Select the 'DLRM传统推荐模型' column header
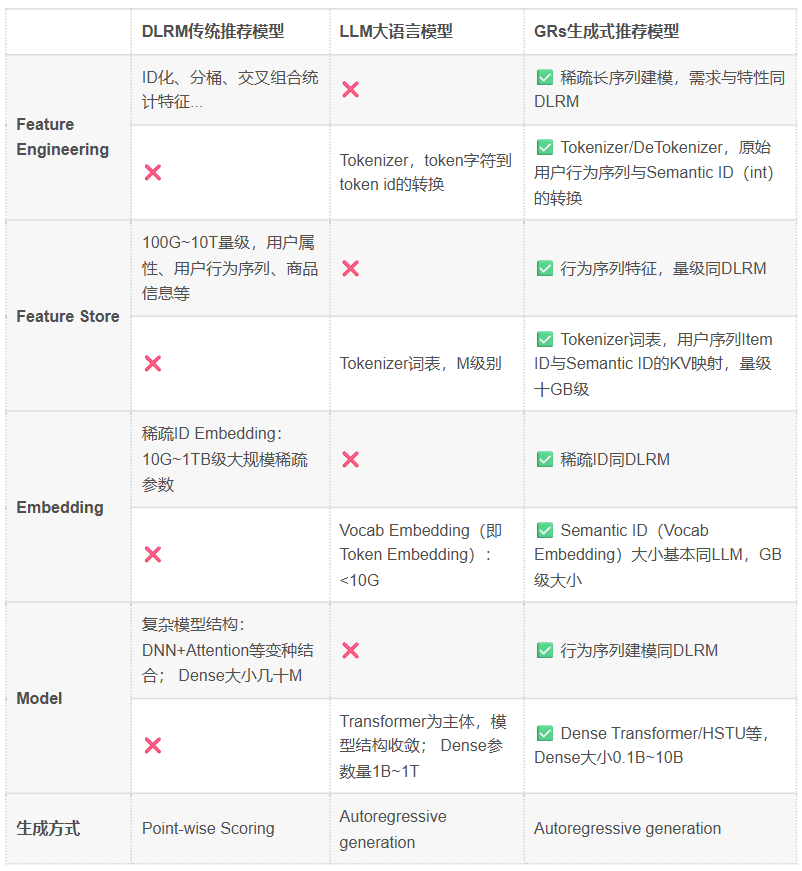Screen dimensions: 802x871 pyautogui.click(x=213, y=32)
